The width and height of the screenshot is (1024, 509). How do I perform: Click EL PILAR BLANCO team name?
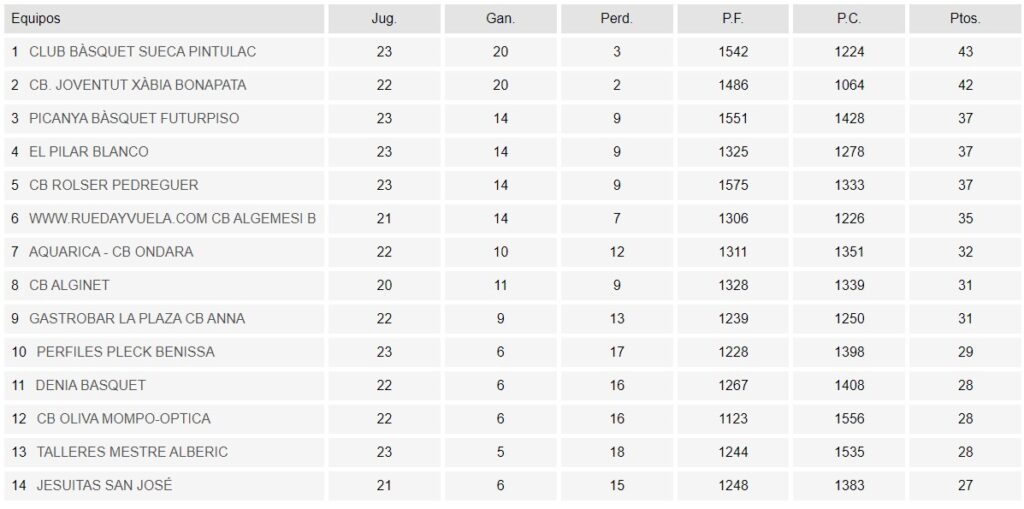pos(89,152)
